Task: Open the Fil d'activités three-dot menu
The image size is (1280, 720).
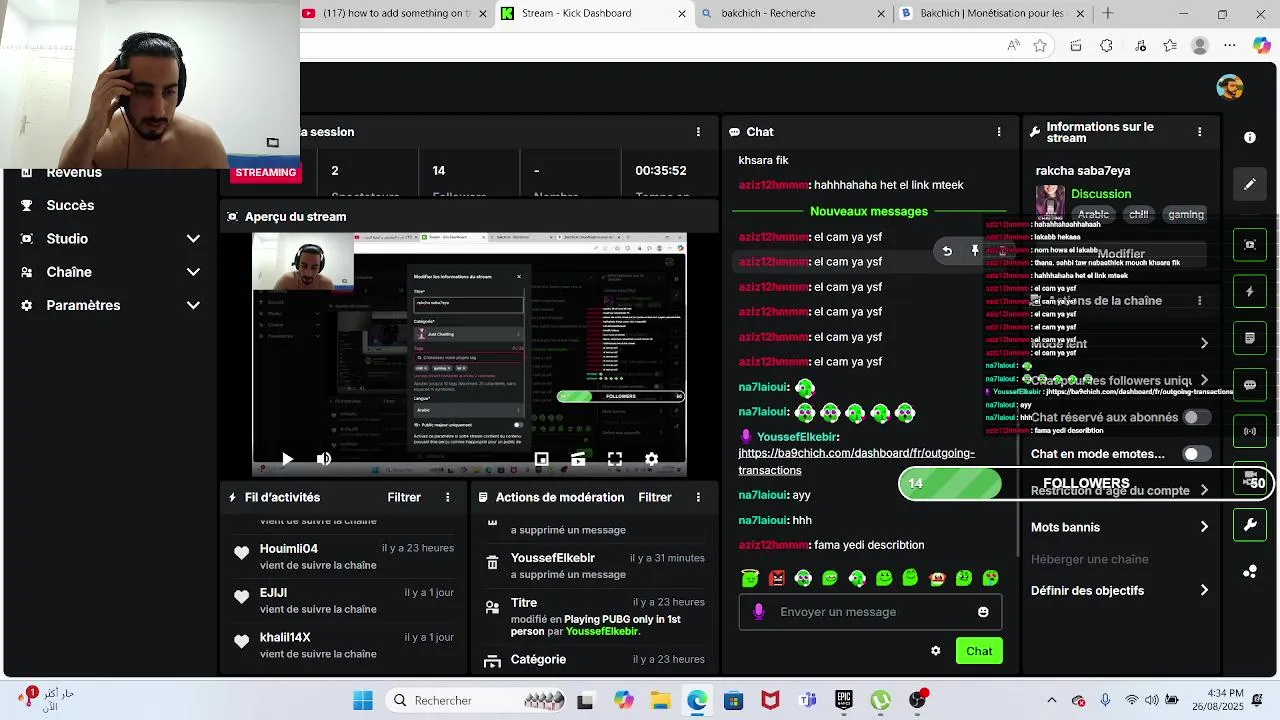Action: coord(447,497)
